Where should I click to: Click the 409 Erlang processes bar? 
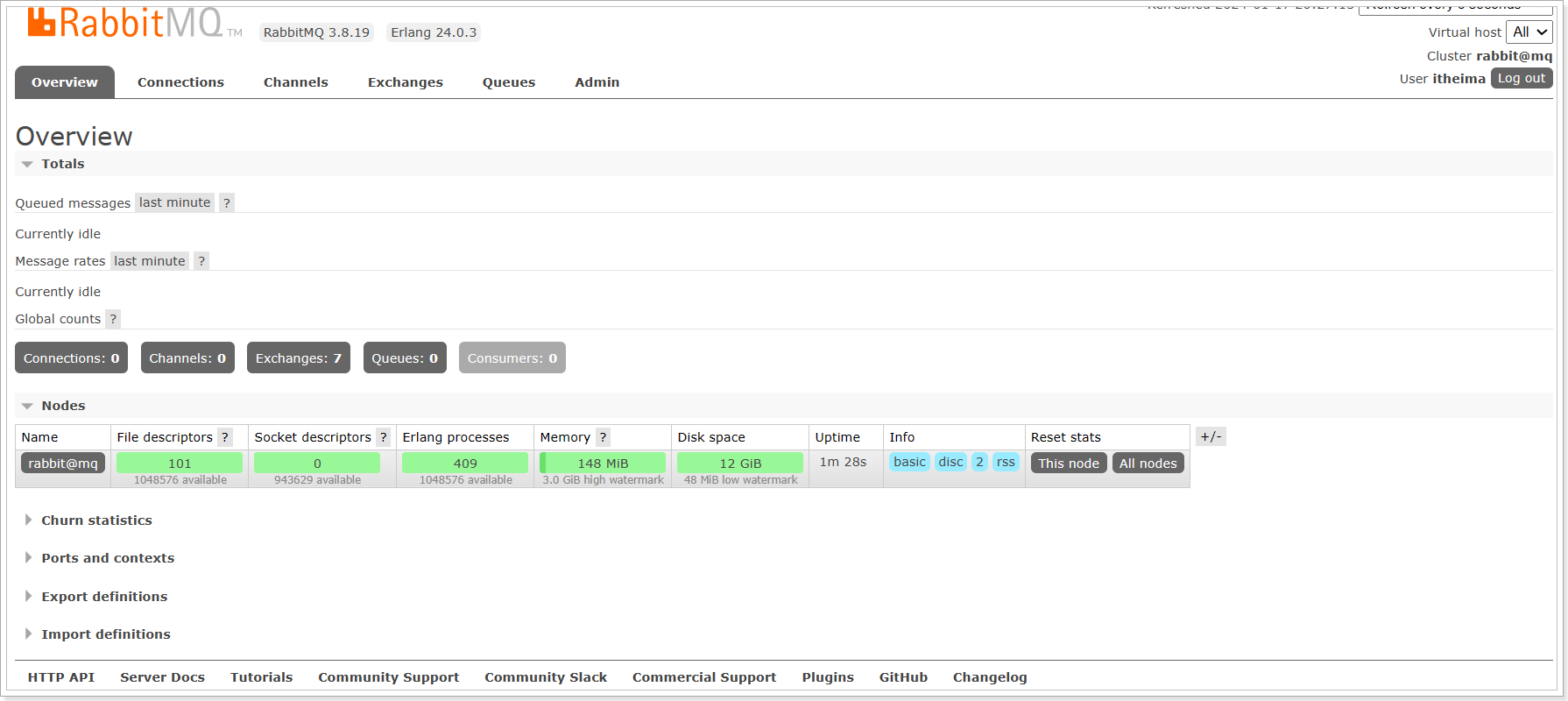pyautogui.click(x=465, y=463)
